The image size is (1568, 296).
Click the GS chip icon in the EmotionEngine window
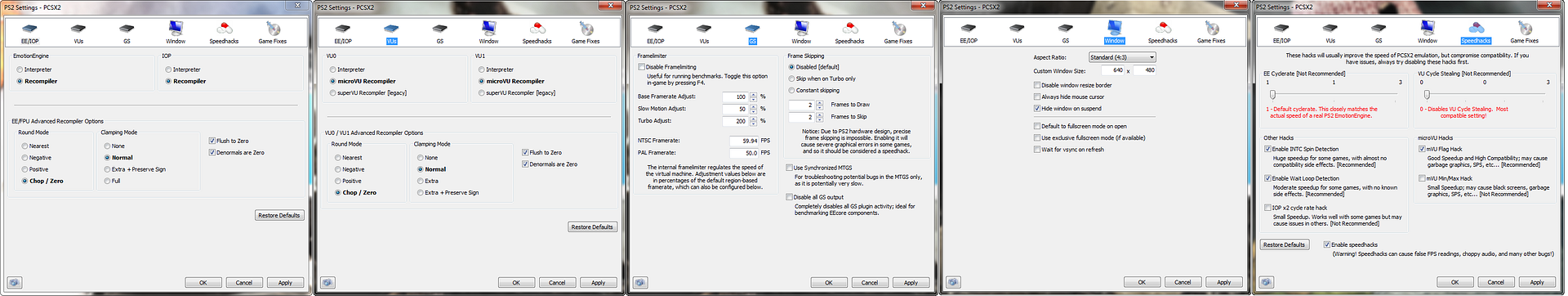(x=127, y=29)
